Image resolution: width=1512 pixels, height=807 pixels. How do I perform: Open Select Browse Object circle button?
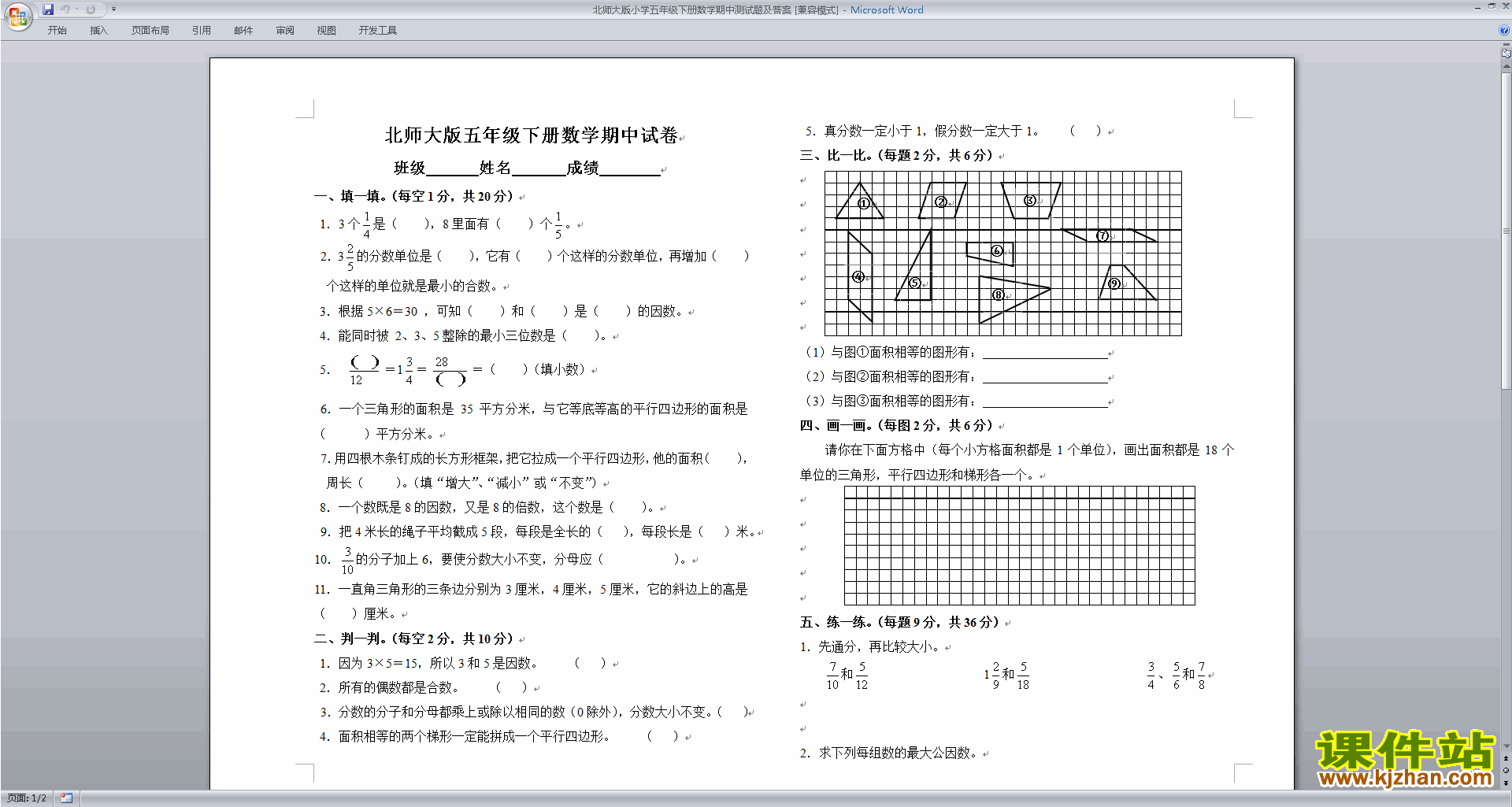click(x=1506, y=771)
